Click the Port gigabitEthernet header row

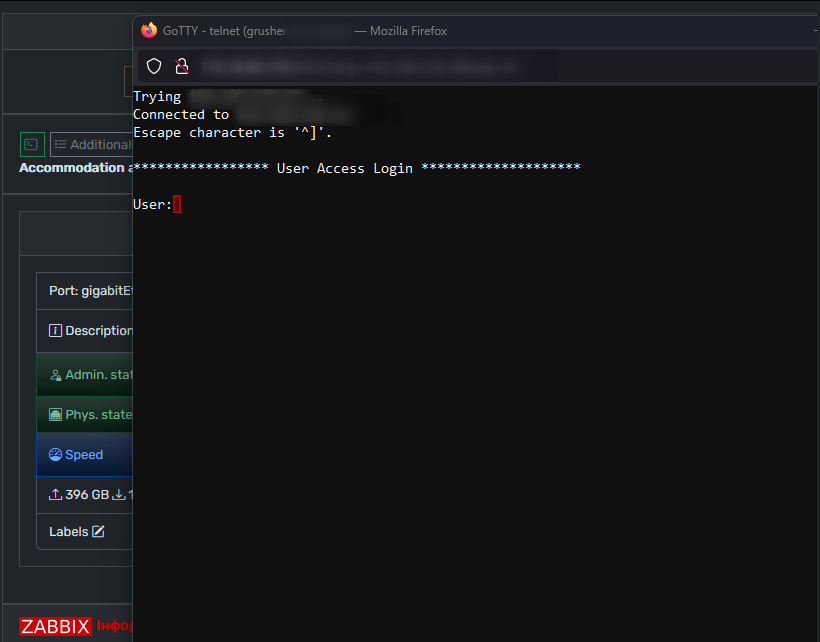[85, 291]
